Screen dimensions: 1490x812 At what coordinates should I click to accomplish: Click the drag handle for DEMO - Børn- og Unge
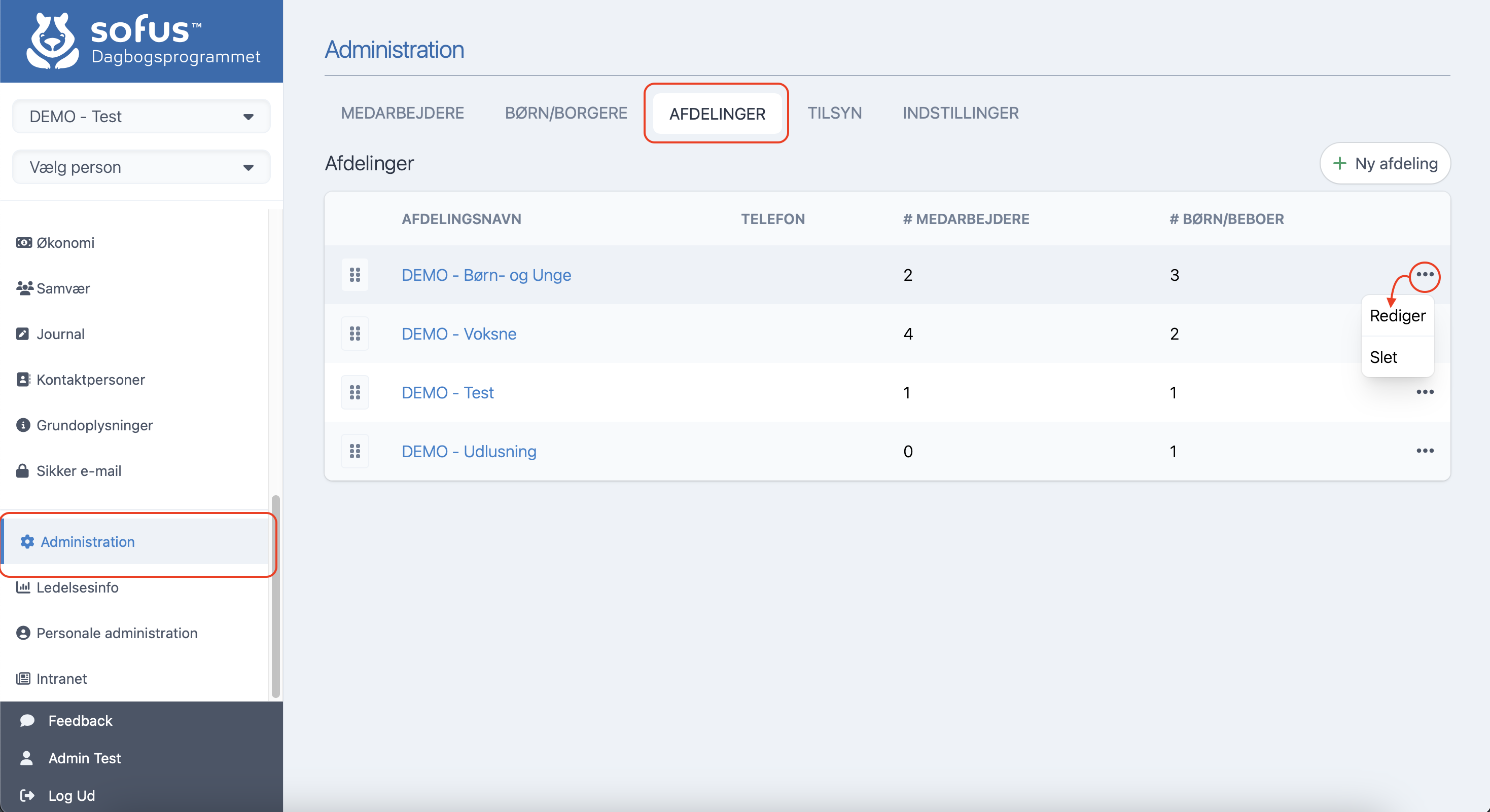[354, 275]
